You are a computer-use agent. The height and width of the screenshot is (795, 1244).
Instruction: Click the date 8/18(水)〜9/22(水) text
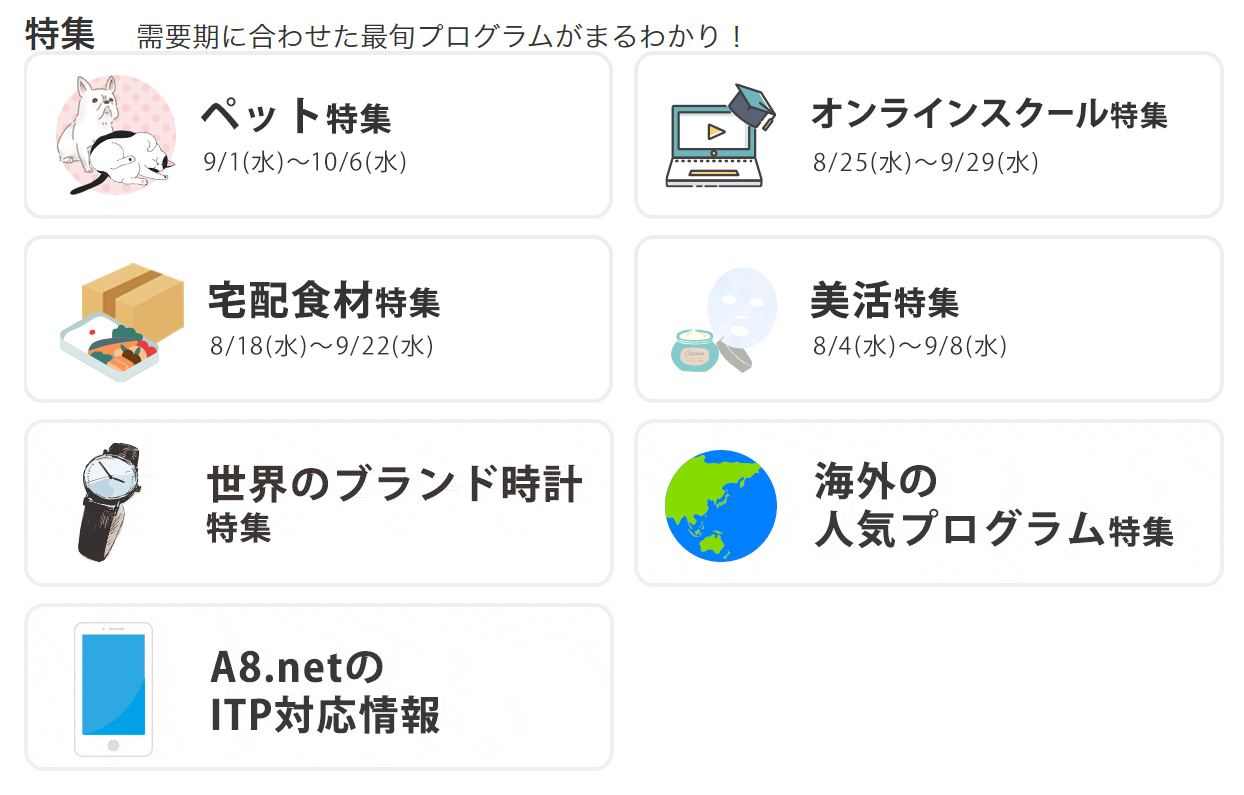point(322,346)
